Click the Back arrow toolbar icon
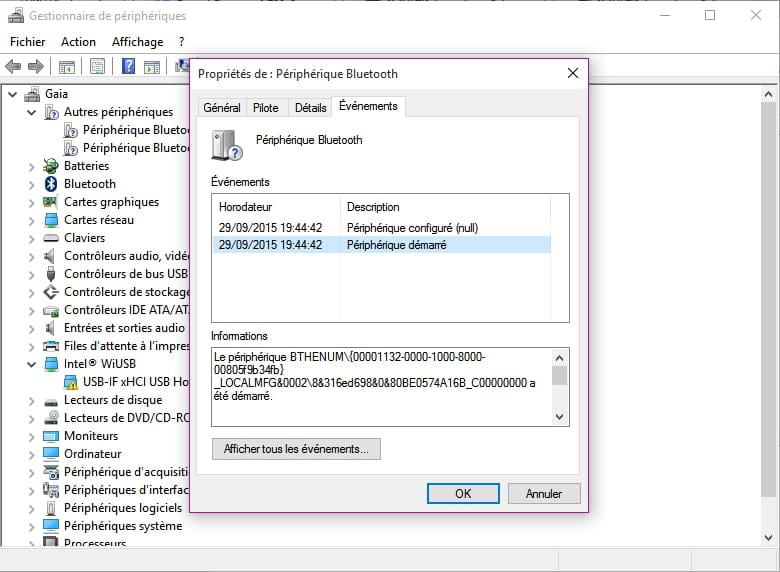This screenshot has height=572, width=780. 13,66
